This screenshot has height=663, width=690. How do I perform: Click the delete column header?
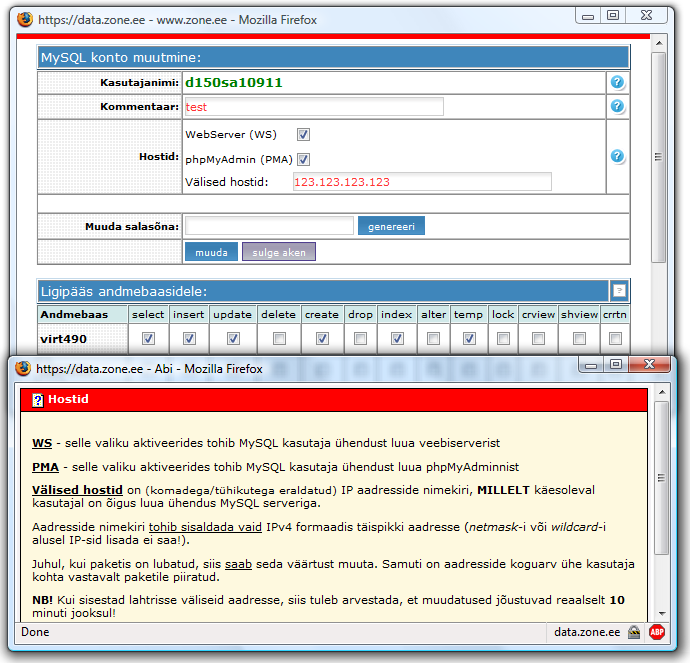coord(278,315)
